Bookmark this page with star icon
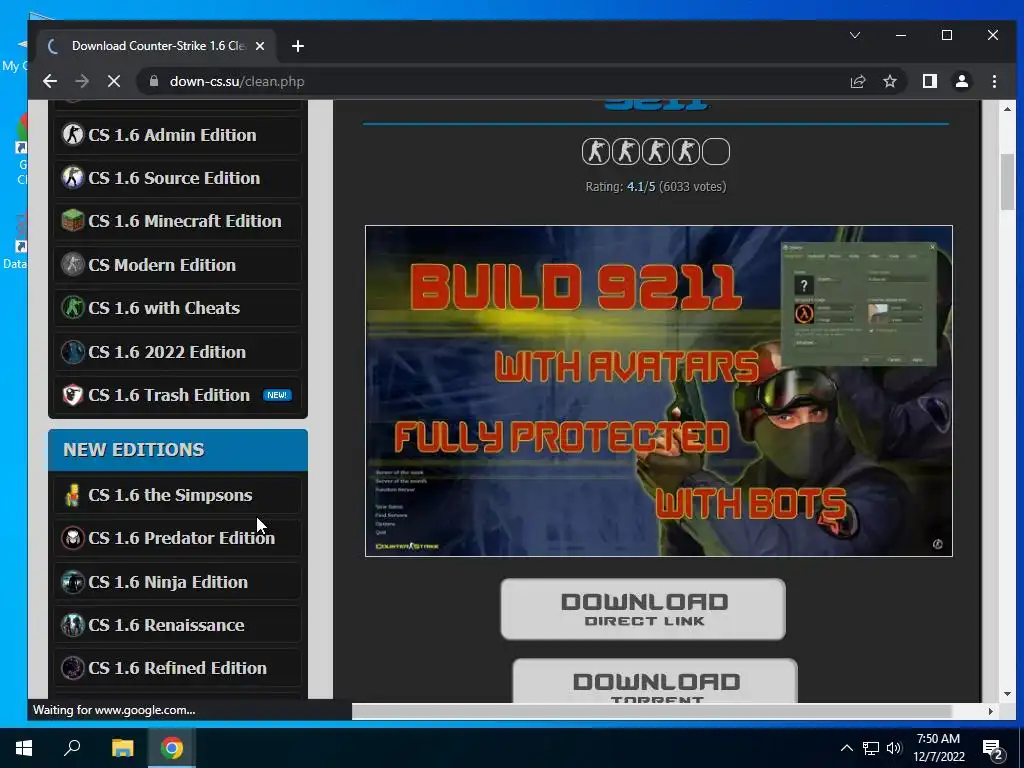 (889, 81)
